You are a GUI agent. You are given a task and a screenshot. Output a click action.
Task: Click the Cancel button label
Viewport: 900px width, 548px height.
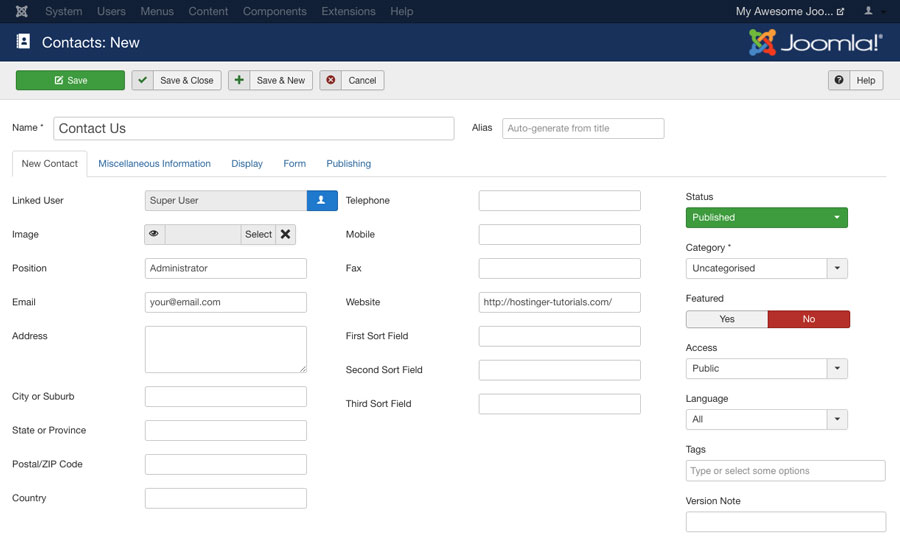[362, 80]
